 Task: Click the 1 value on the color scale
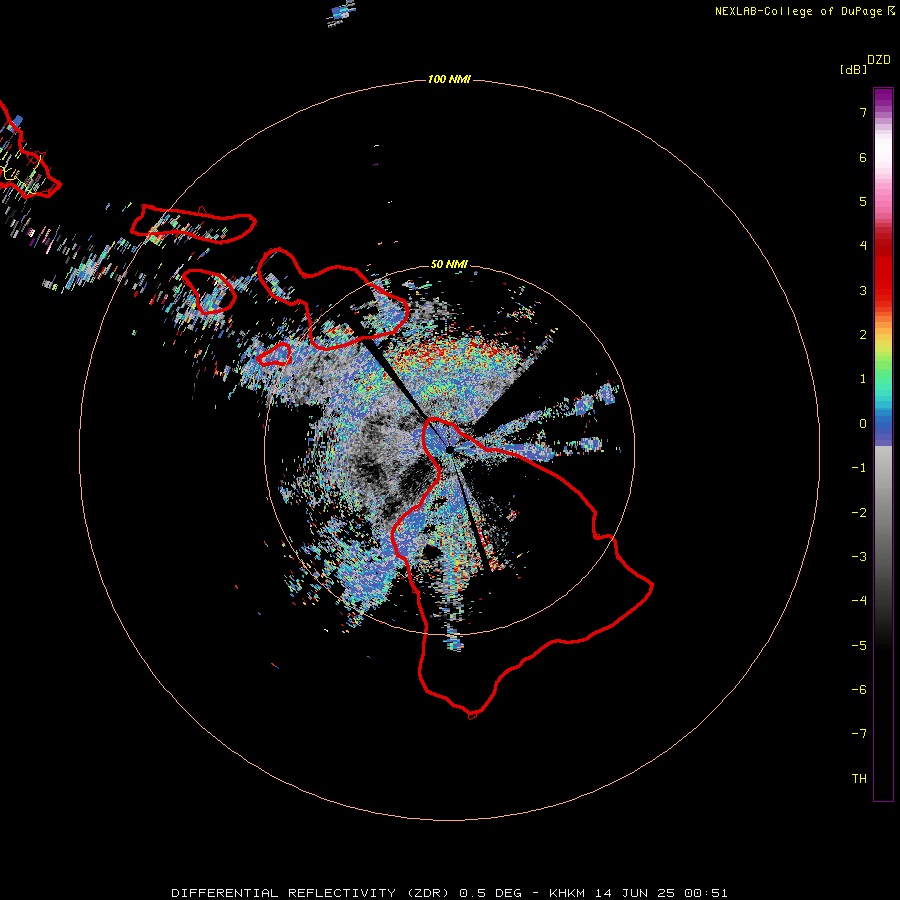tap(863, 379)
